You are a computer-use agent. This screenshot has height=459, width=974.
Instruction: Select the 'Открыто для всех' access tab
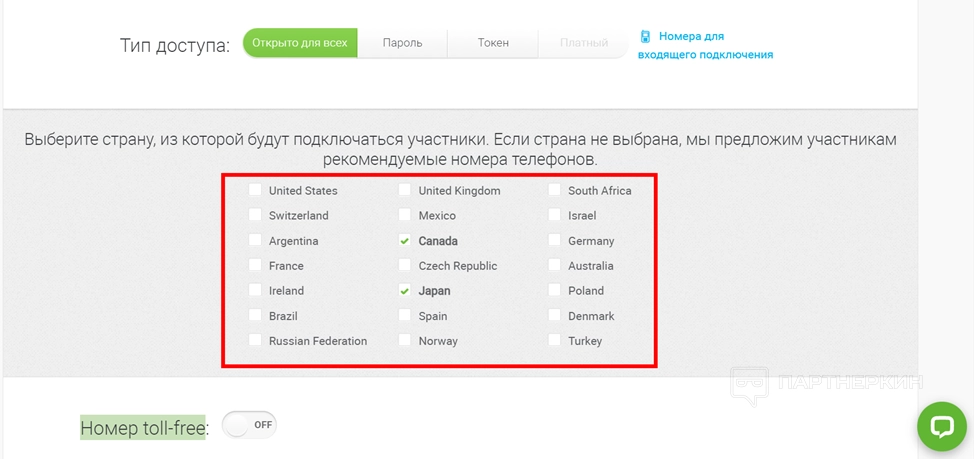click(300, 43)
